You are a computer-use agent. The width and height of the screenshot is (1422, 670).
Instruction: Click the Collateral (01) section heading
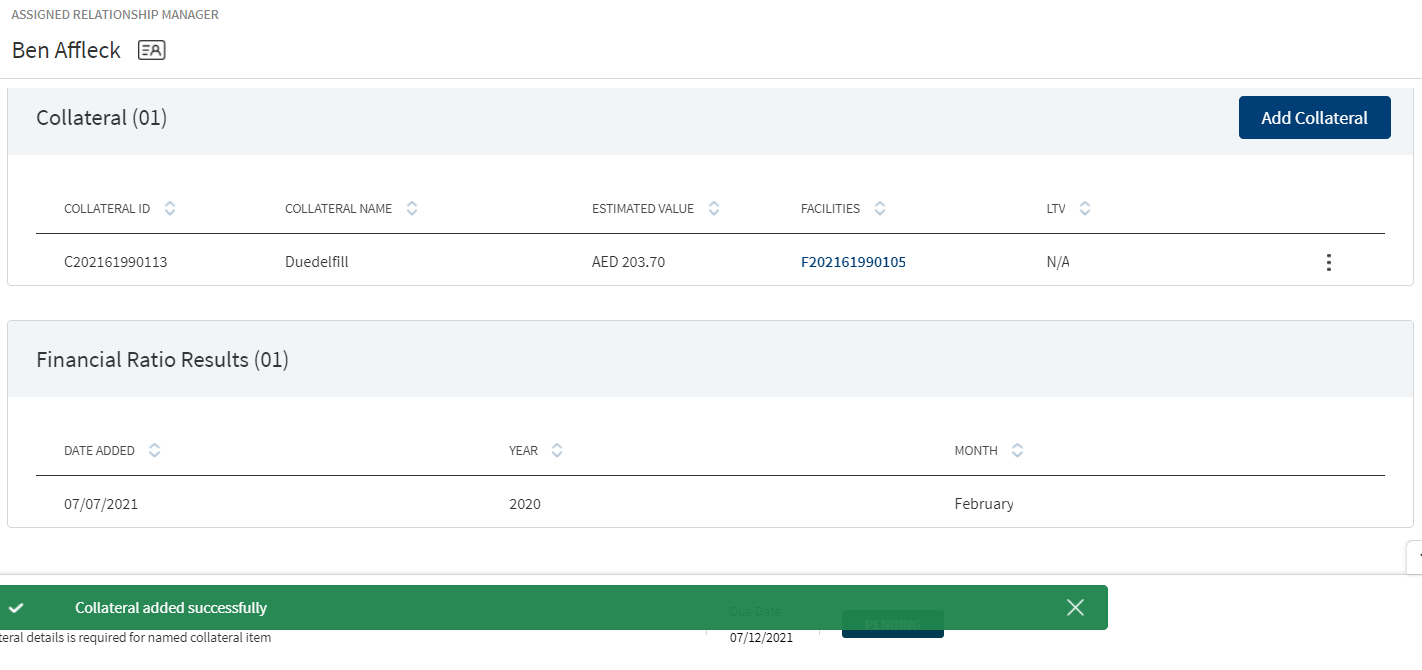[101, 118]
